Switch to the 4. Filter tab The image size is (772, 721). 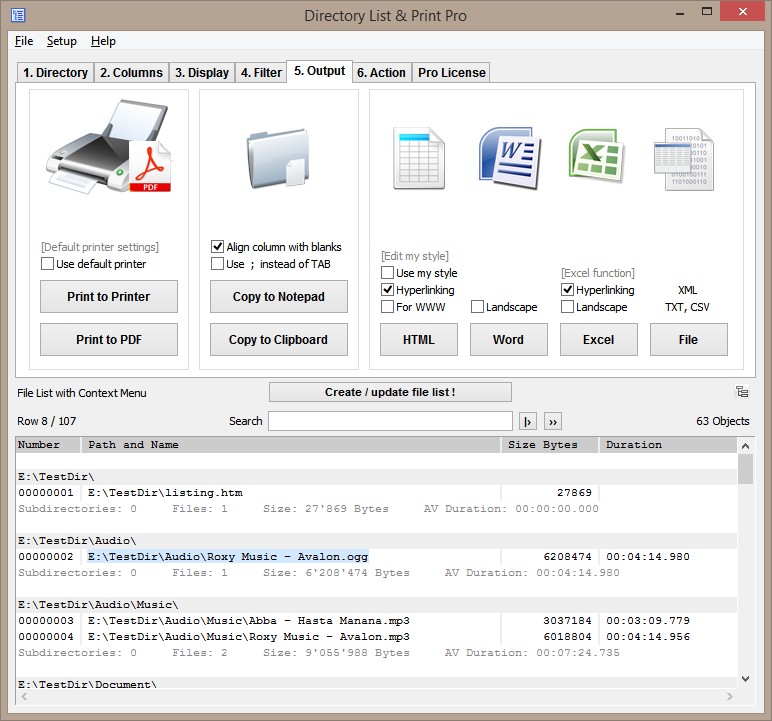point(261,73)
